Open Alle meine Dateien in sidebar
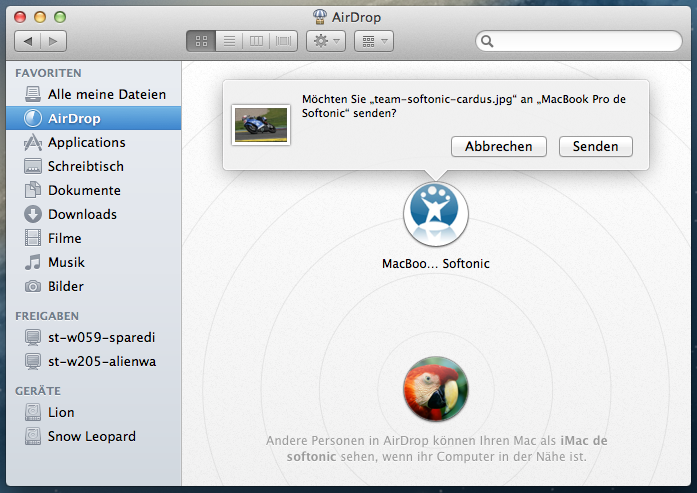 click(106, 94)
